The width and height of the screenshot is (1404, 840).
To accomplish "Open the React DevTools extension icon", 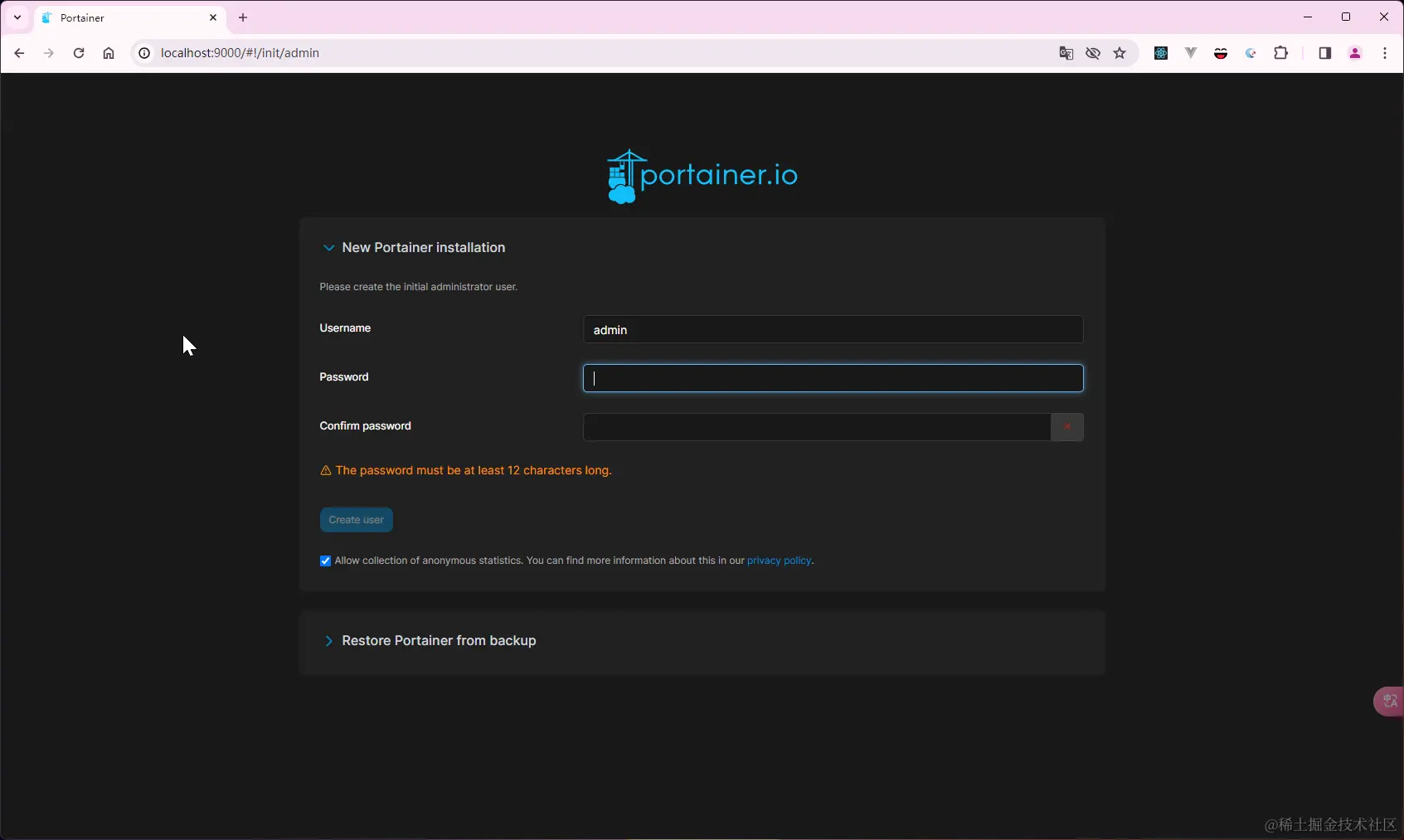I will [1161, 53].
